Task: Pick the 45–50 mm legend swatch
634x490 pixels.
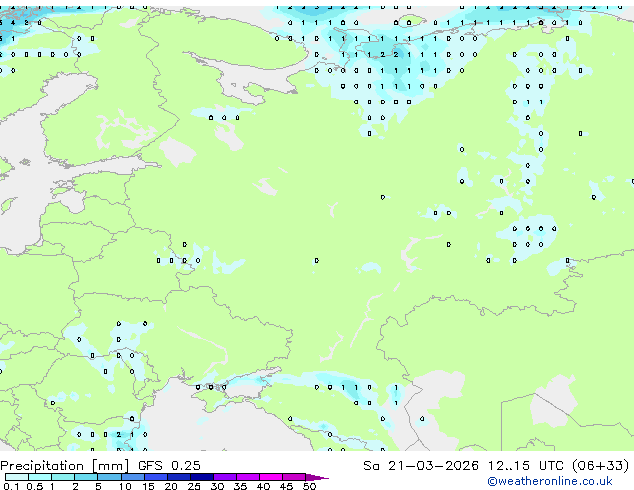Action: pyautogui.click(x=294, y=477)
